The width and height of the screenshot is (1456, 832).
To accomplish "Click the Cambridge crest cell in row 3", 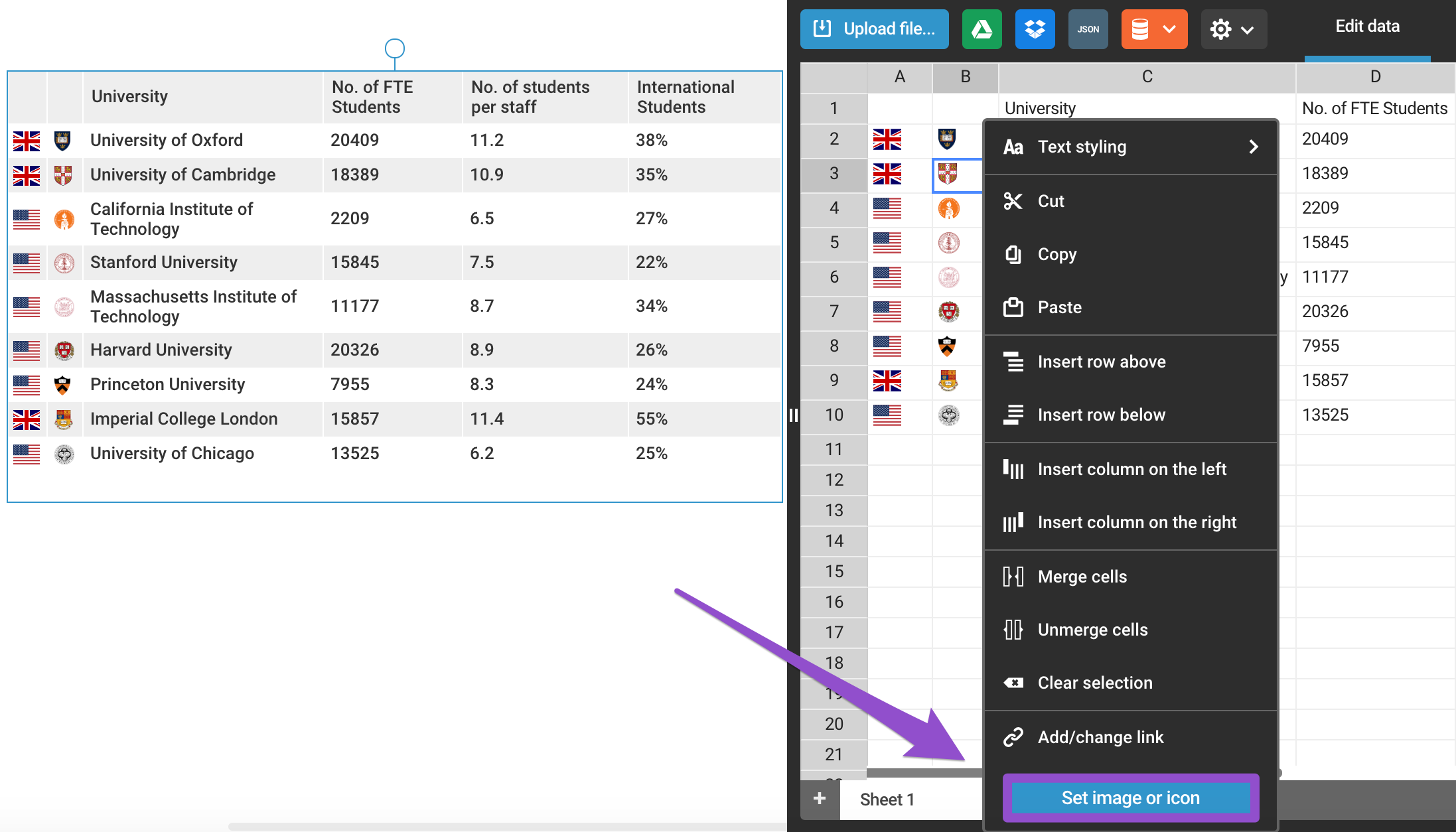I will 957,175.
